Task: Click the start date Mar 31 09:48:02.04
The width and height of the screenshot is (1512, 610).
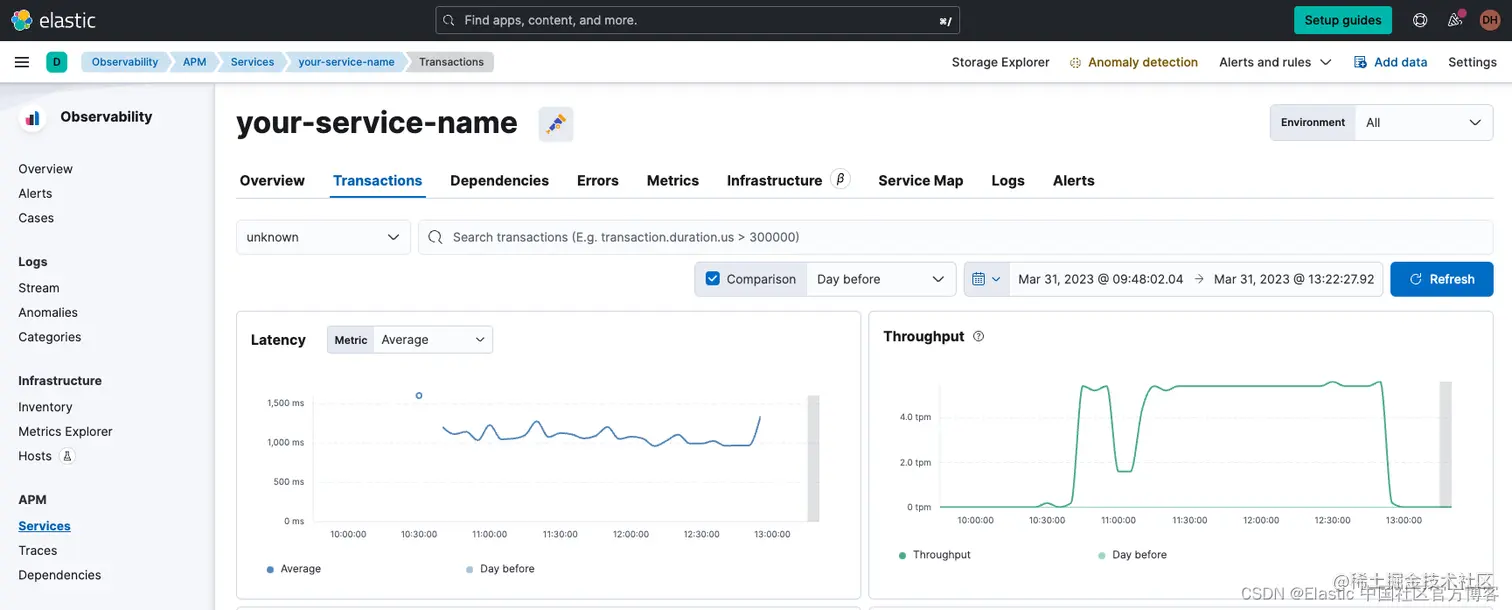Action: [x=1100, y=279]
